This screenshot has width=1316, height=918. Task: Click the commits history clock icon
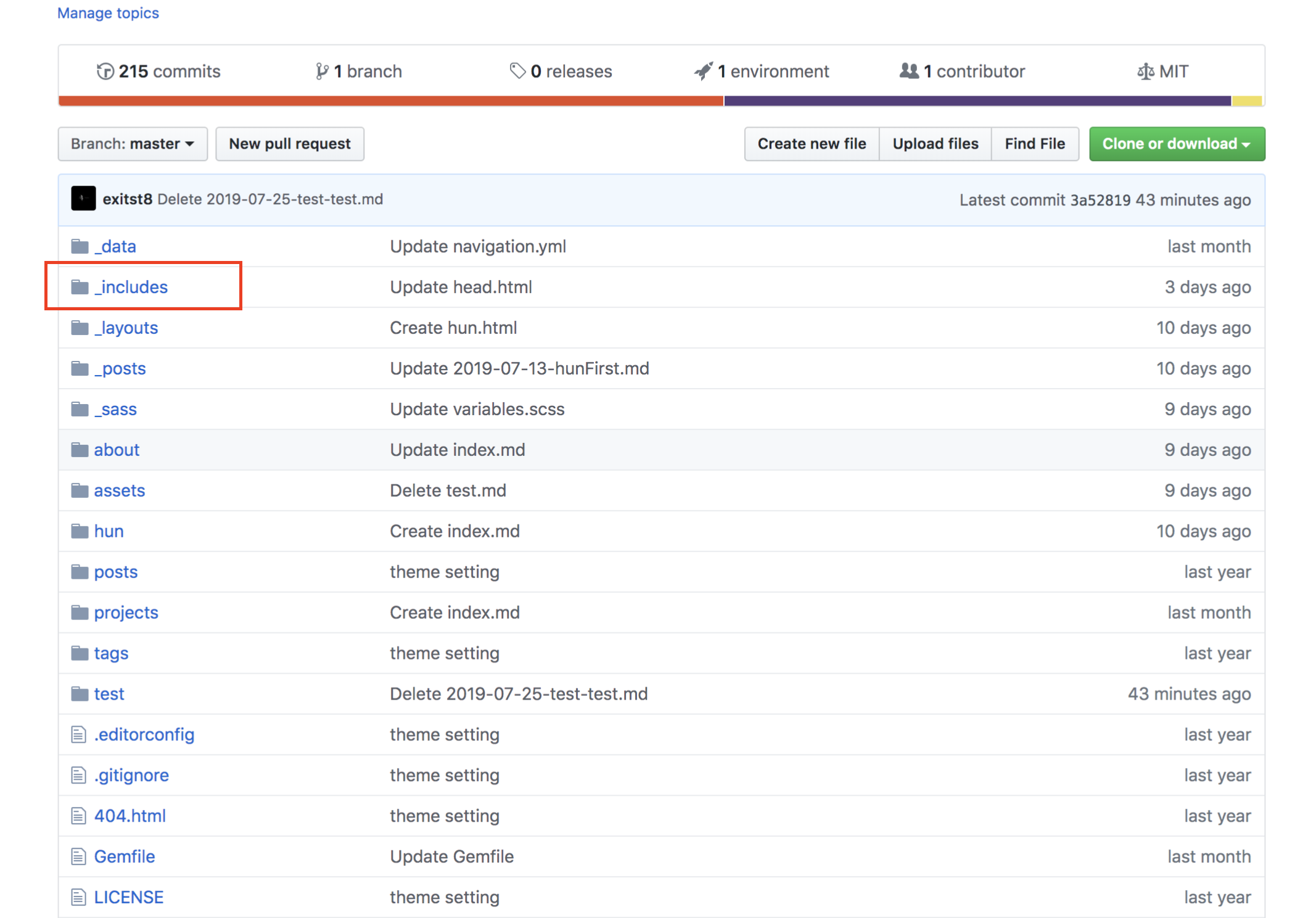pyautogui.click(x=105, y=72)
